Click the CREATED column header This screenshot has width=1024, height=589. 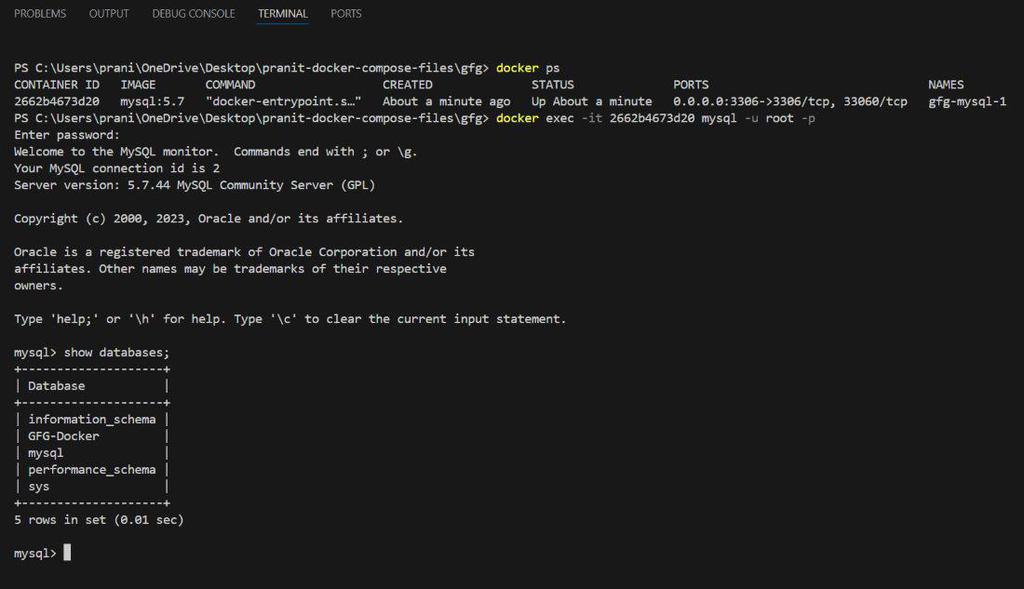tap(408, 85)
